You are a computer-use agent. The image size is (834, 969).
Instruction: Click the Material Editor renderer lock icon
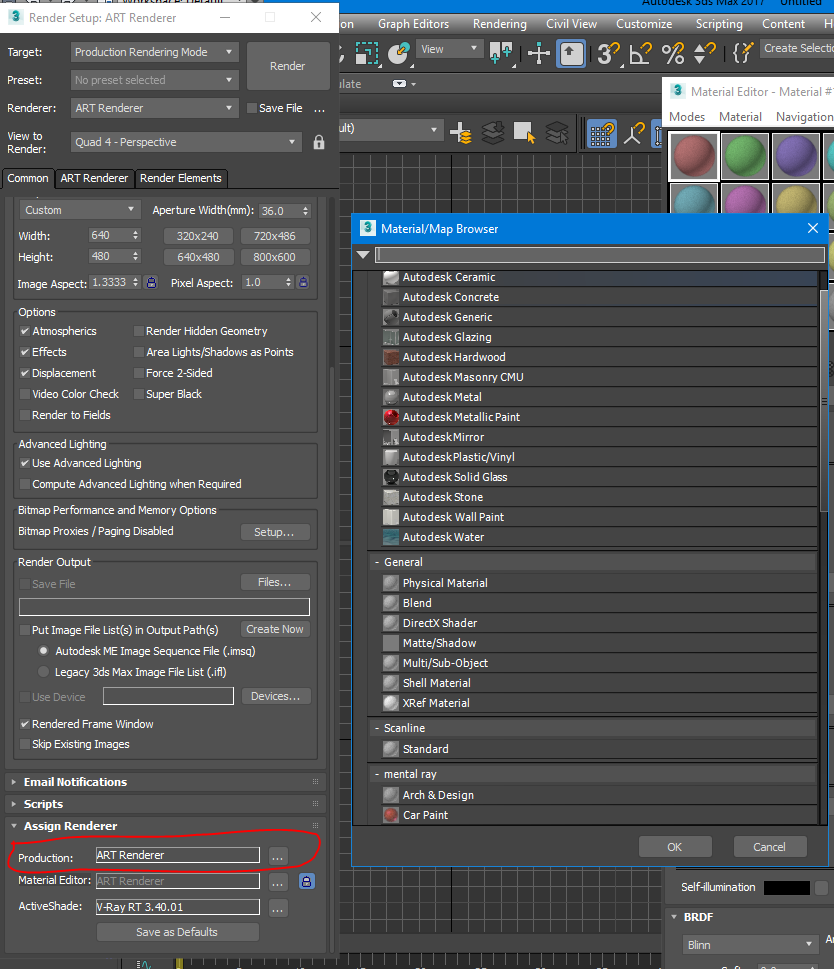[x=306, y=881]
